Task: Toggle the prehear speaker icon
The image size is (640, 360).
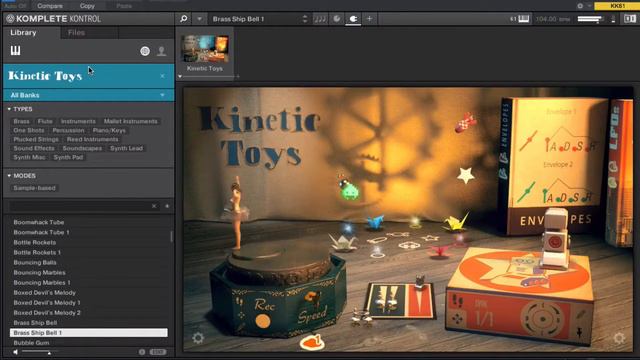Action: (15, 352)
